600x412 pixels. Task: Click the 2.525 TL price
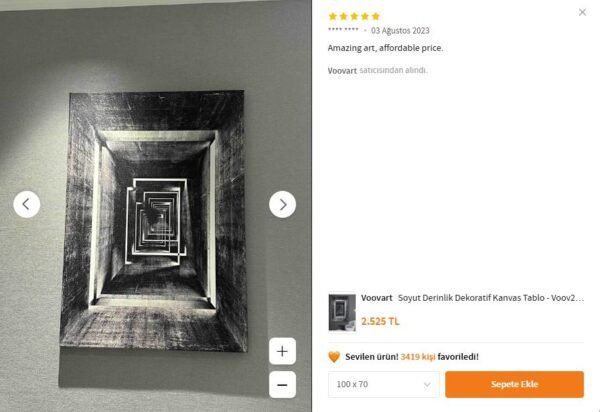[x=380, y=321]
